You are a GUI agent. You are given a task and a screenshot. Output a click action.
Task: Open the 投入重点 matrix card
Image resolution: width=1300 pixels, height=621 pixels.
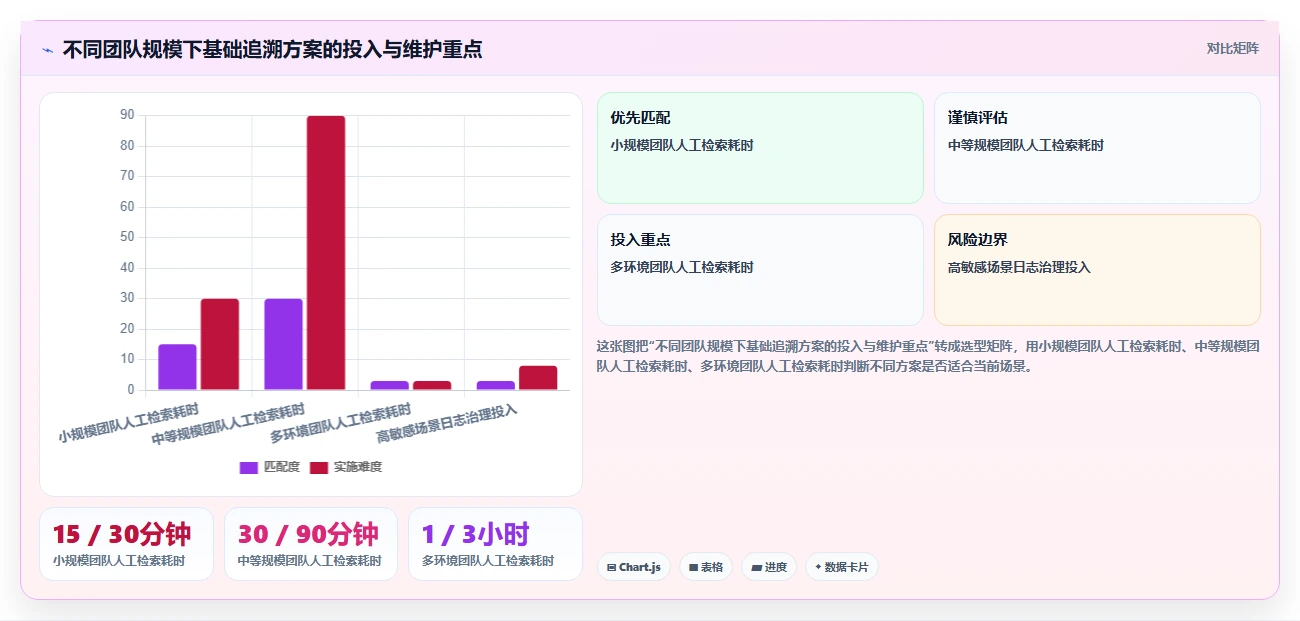tap(760, 270)
